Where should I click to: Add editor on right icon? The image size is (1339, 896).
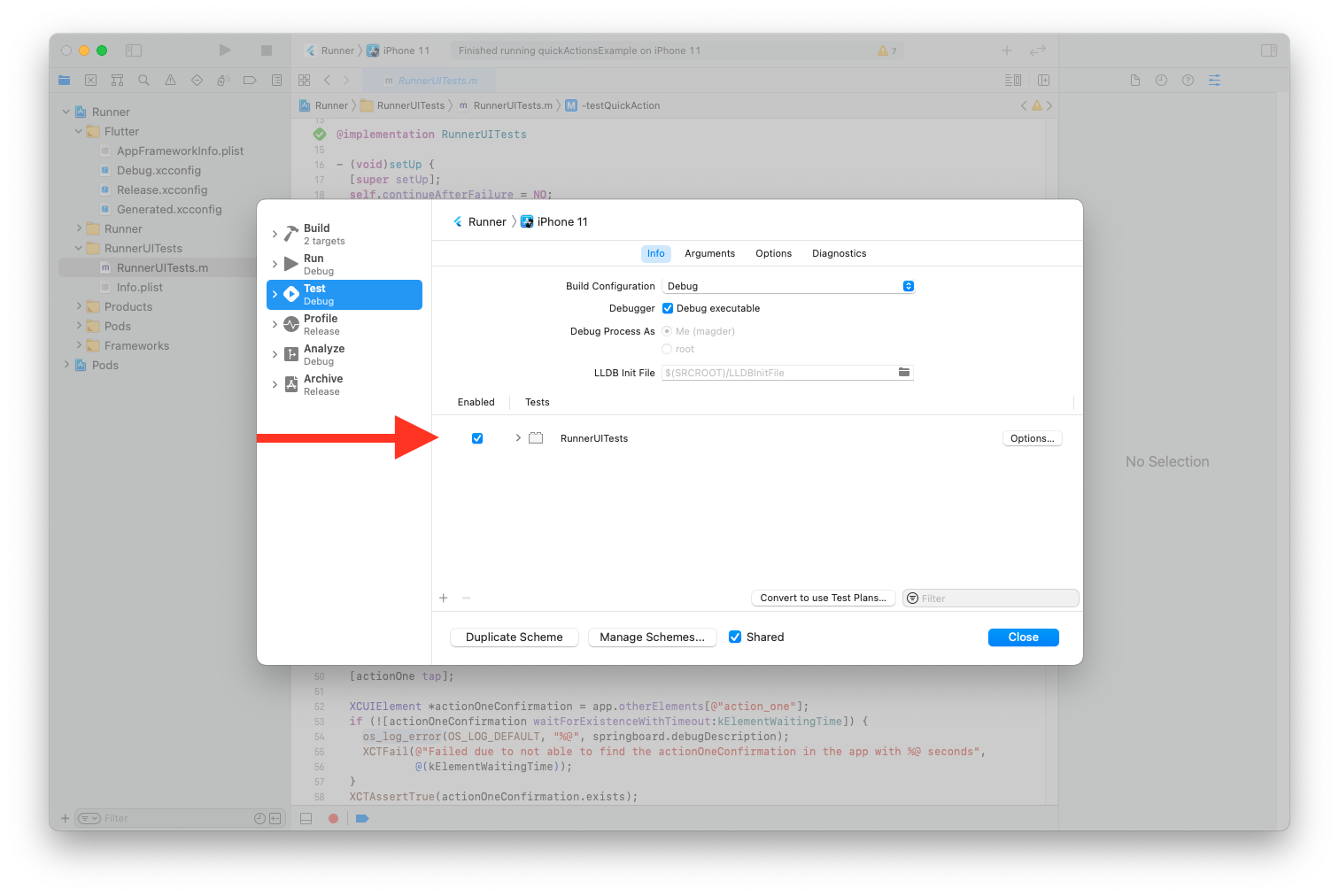pyautogui.click(x=1043, y=81)
